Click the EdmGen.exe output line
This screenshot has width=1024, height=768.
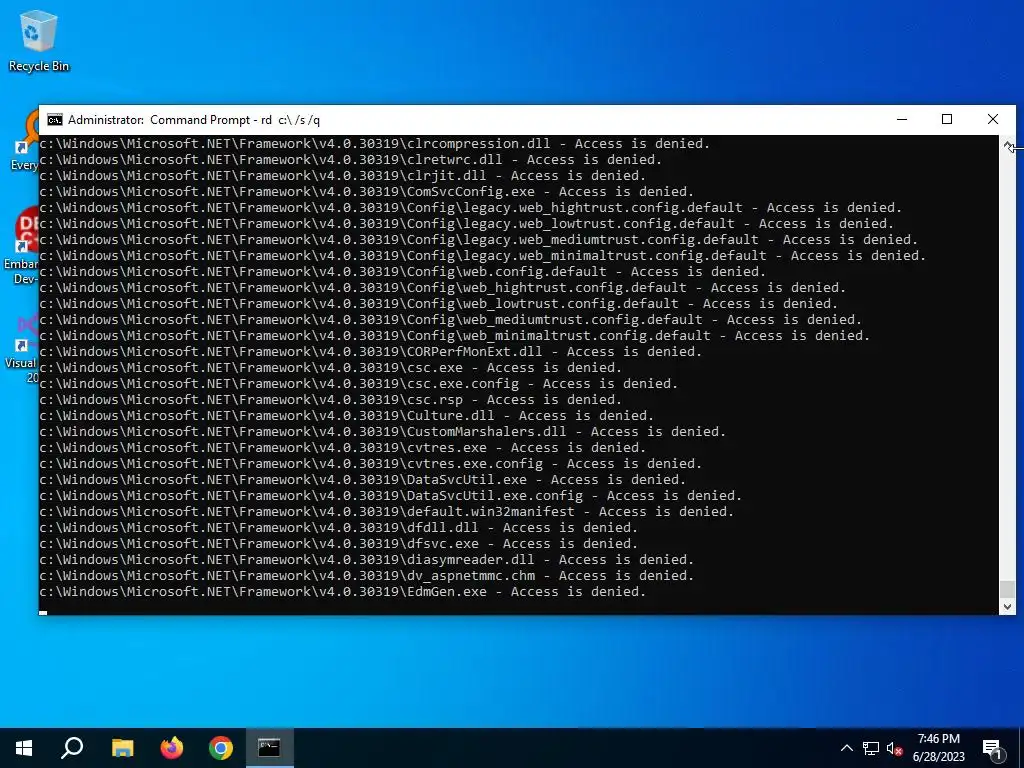[343, 592]
